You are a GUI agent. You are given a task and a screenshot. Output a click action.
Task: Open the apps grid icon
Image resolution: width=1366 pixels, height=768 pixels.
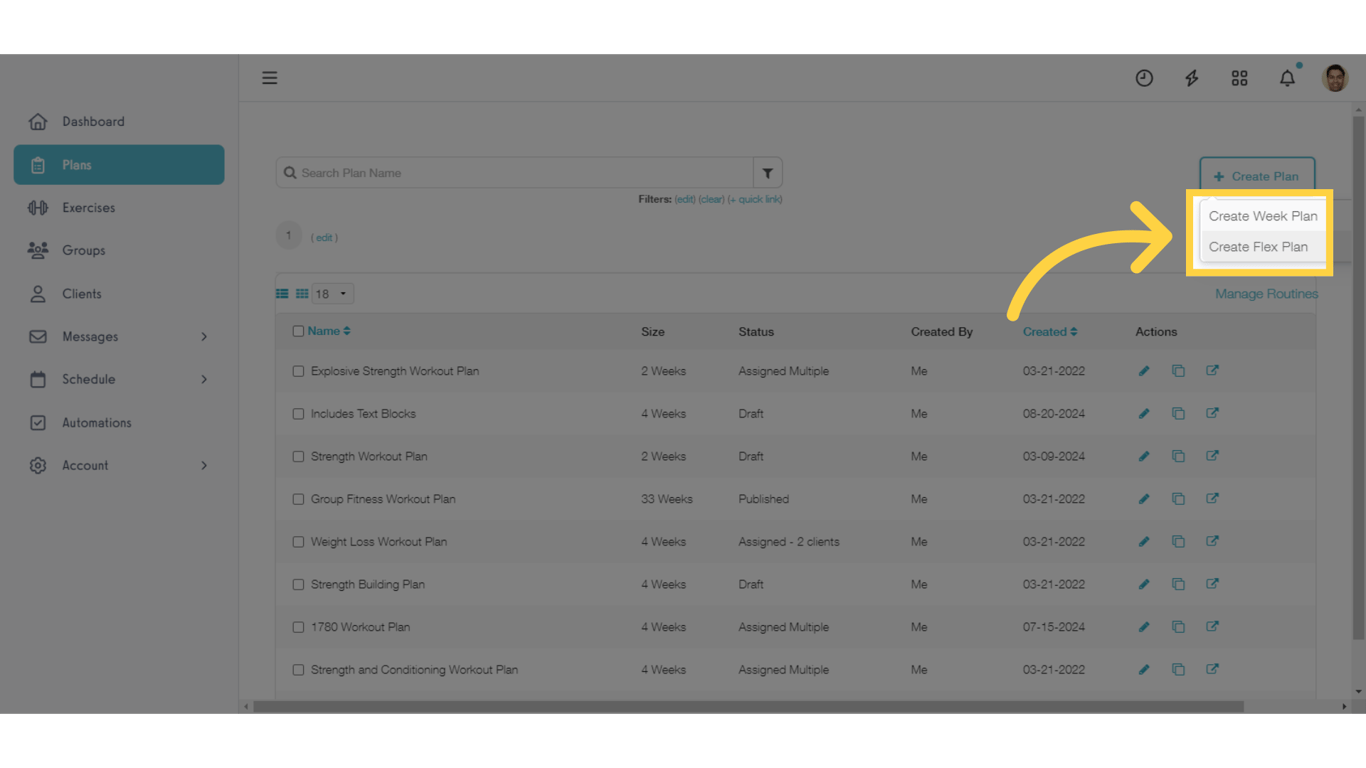[x=1239, y=78]
